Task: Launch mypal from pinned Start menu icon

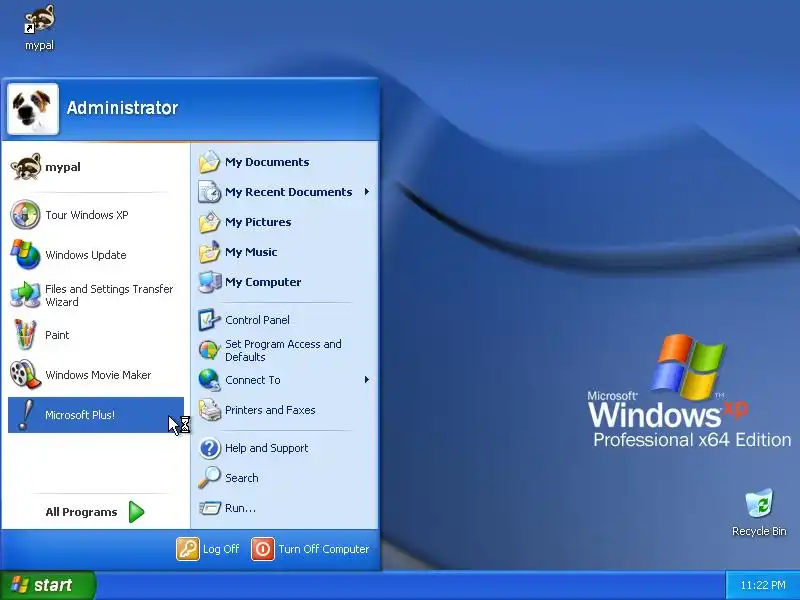Action: [x=25, y=167]
